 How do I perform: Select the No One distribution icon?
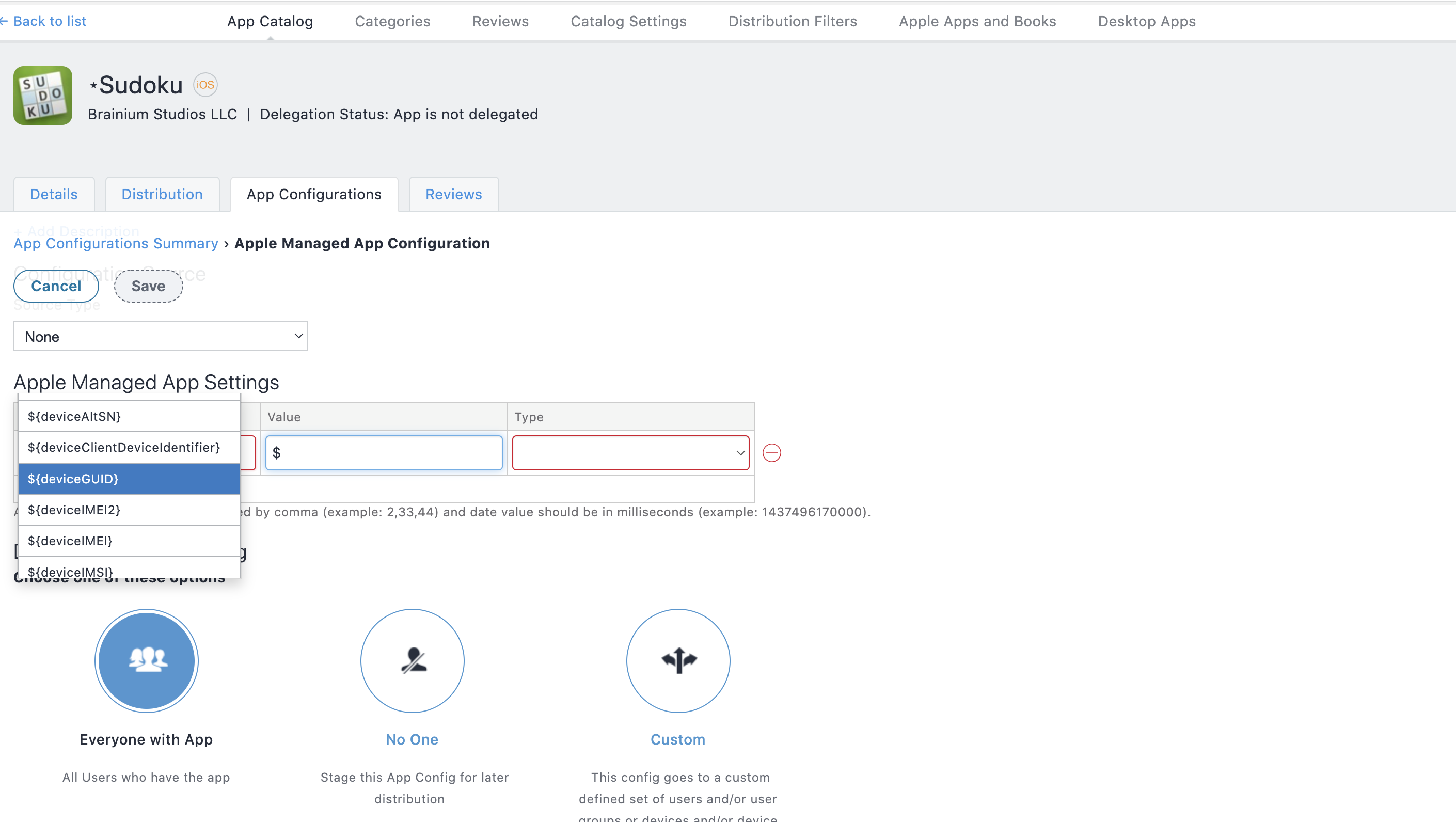[412, 660]
